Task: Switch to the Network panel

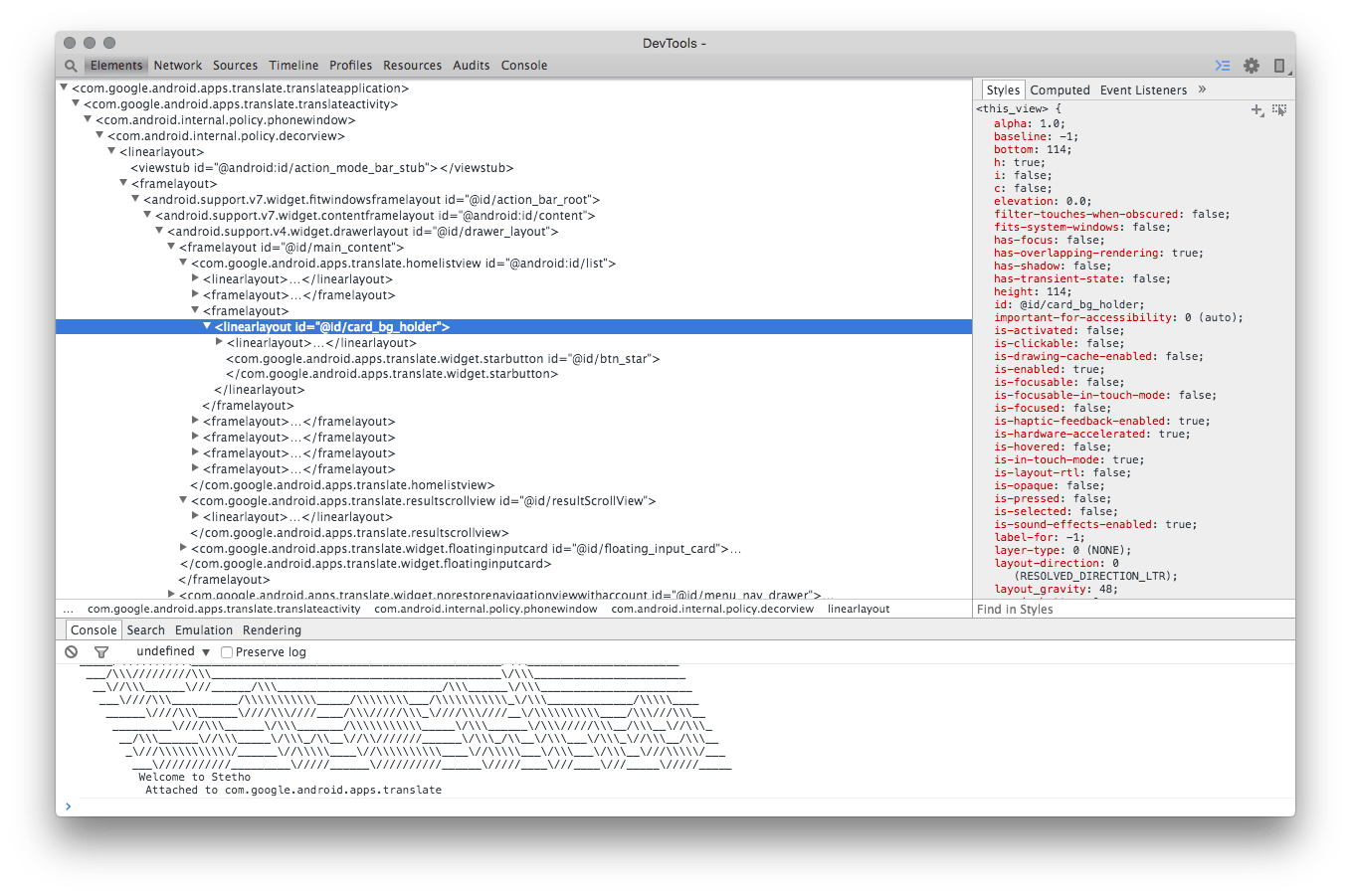Action: [x=178, y=66]
